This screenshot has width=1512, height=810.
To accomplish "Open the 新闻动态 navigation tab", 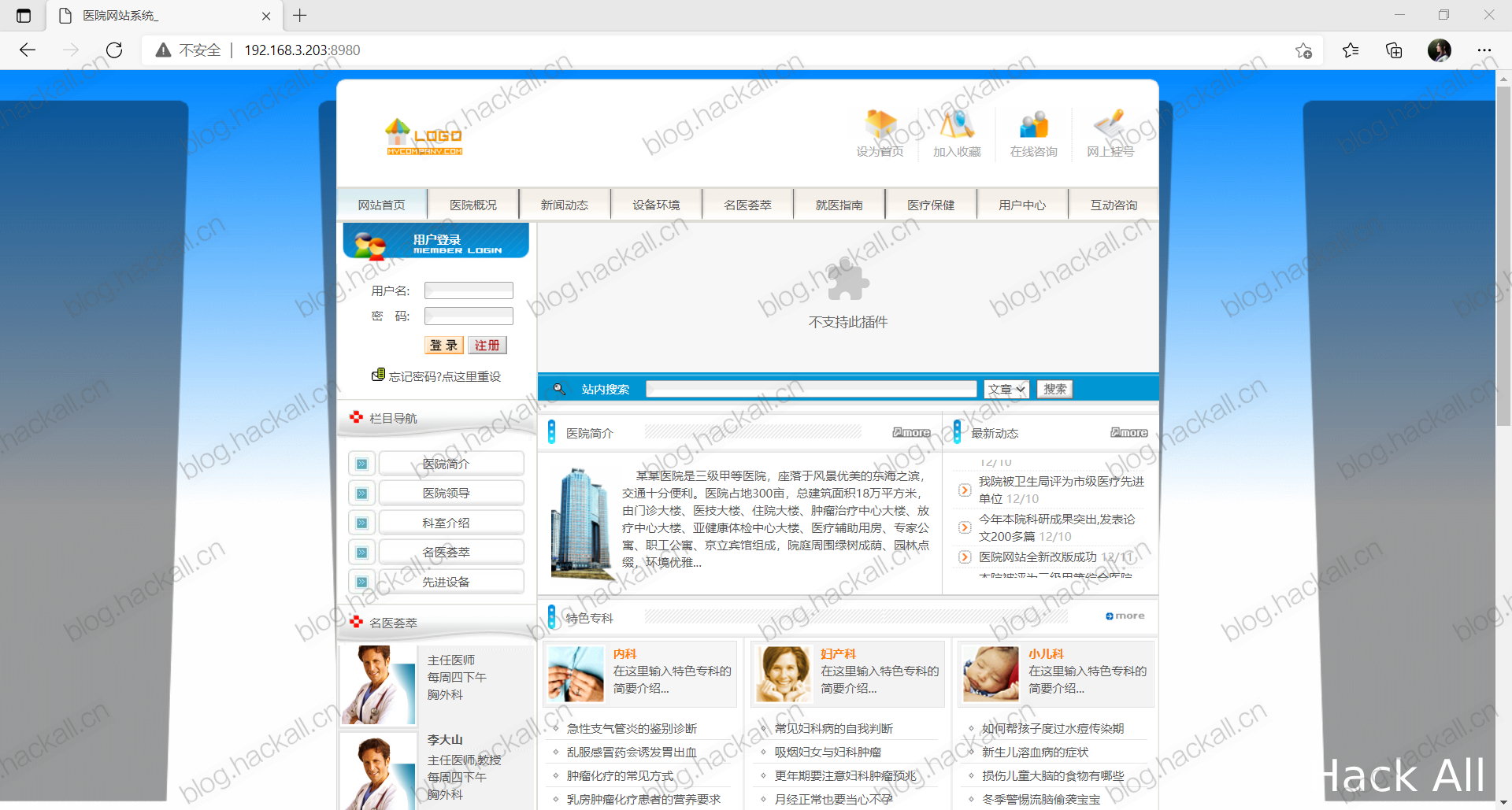I will [565, 205].
